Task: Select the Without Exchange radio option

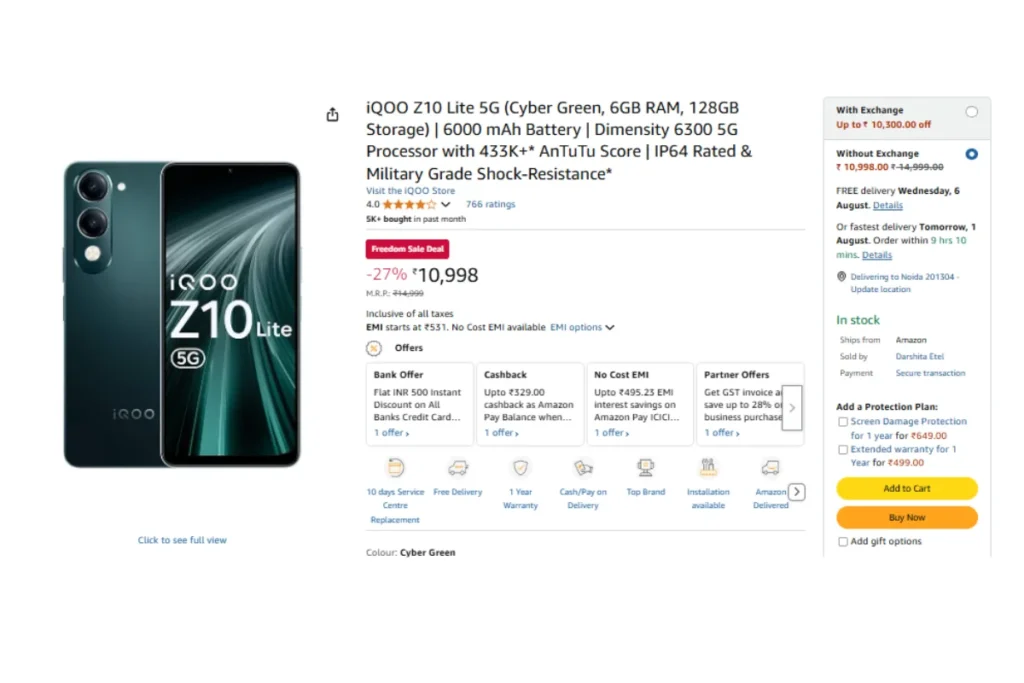Action: click(972, 154)
